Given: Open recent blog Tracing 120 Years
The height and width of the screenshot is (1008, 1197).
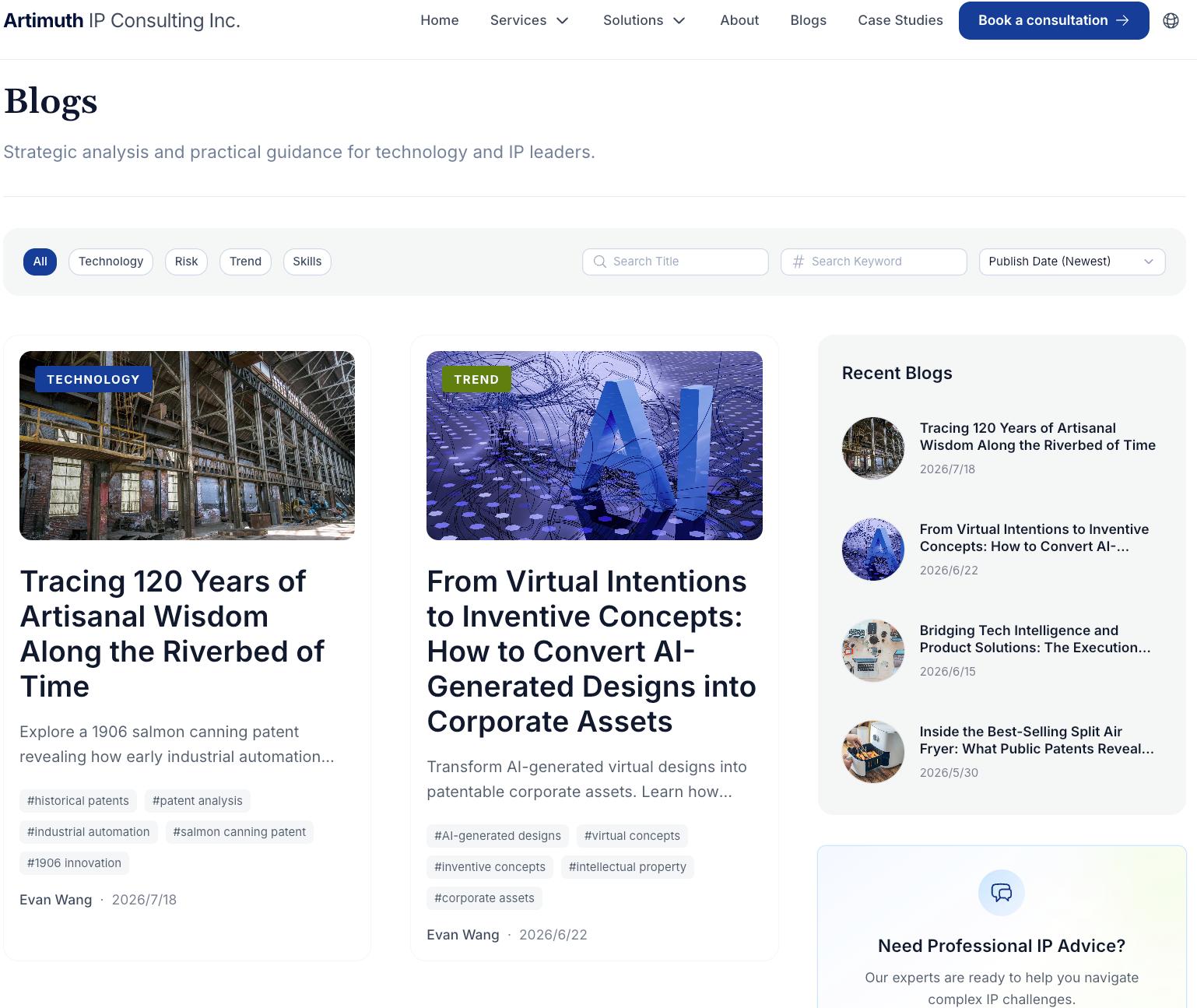Looking at the screenshot, I should (1037, 437).
